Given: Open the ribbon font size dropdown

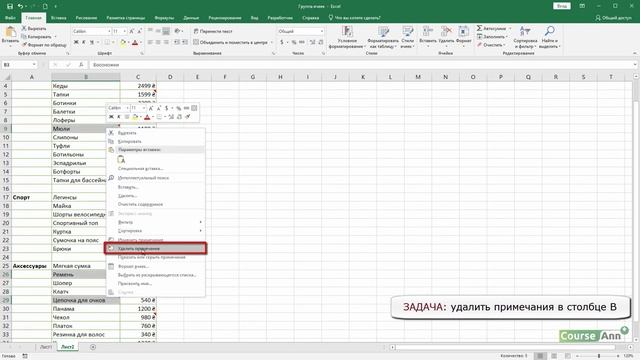Looking at the screenshot, I should 124,31.
